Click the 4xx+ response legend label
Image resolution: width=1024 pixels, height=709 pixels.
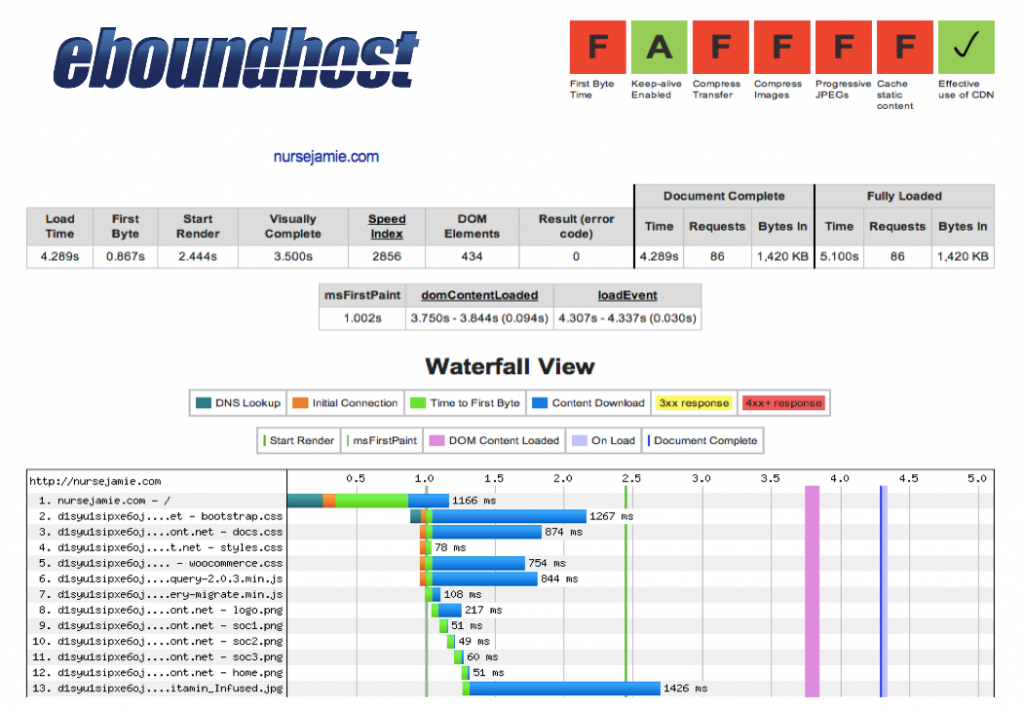click(x=784, y=403)
